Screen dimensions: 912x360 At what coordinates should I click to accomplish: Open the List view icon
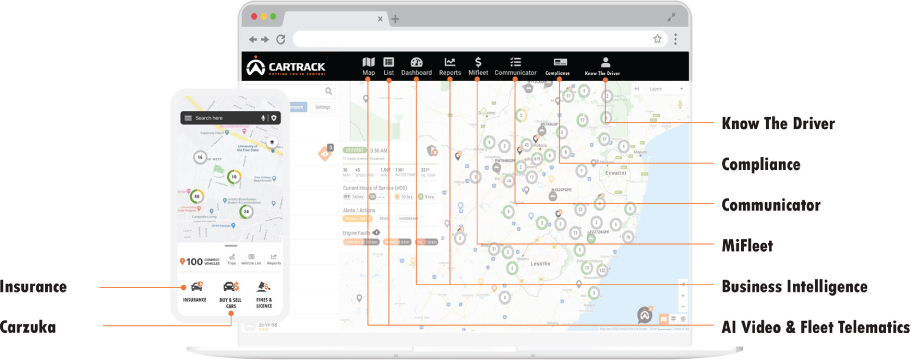click(389, 62)
